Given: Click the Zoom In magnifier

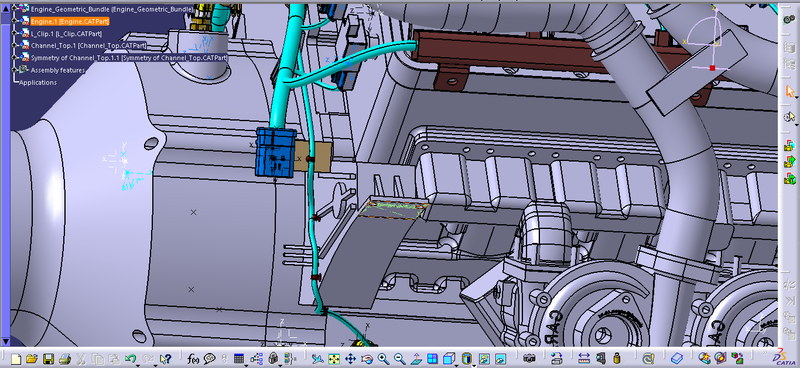Looking at the screenshot, I should [x=383, y=359].
